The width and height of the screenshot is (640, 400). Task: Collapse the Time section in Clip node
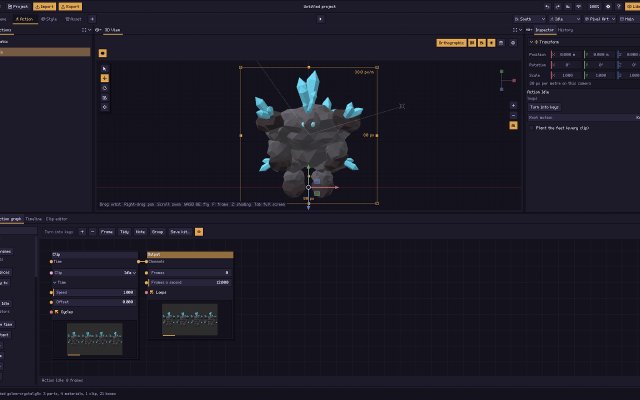pyautogui.click(x=55, y=282)
